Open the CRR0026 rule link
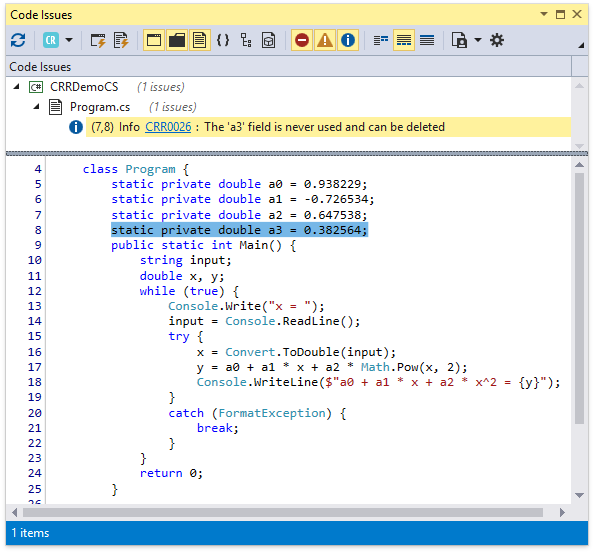The width and height of the screenshot is (594, 553). [x=168, y=127]
